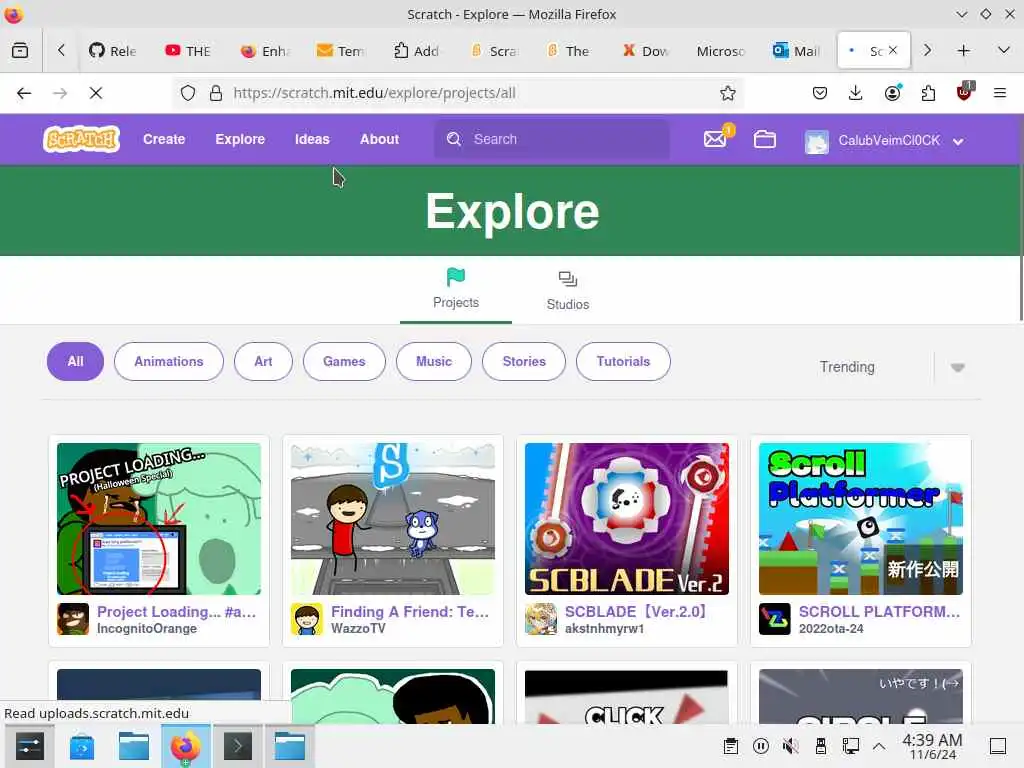Screen dimensions: 1024x768
Task: Click About in the navigation bar
Action: click(379, 139)
